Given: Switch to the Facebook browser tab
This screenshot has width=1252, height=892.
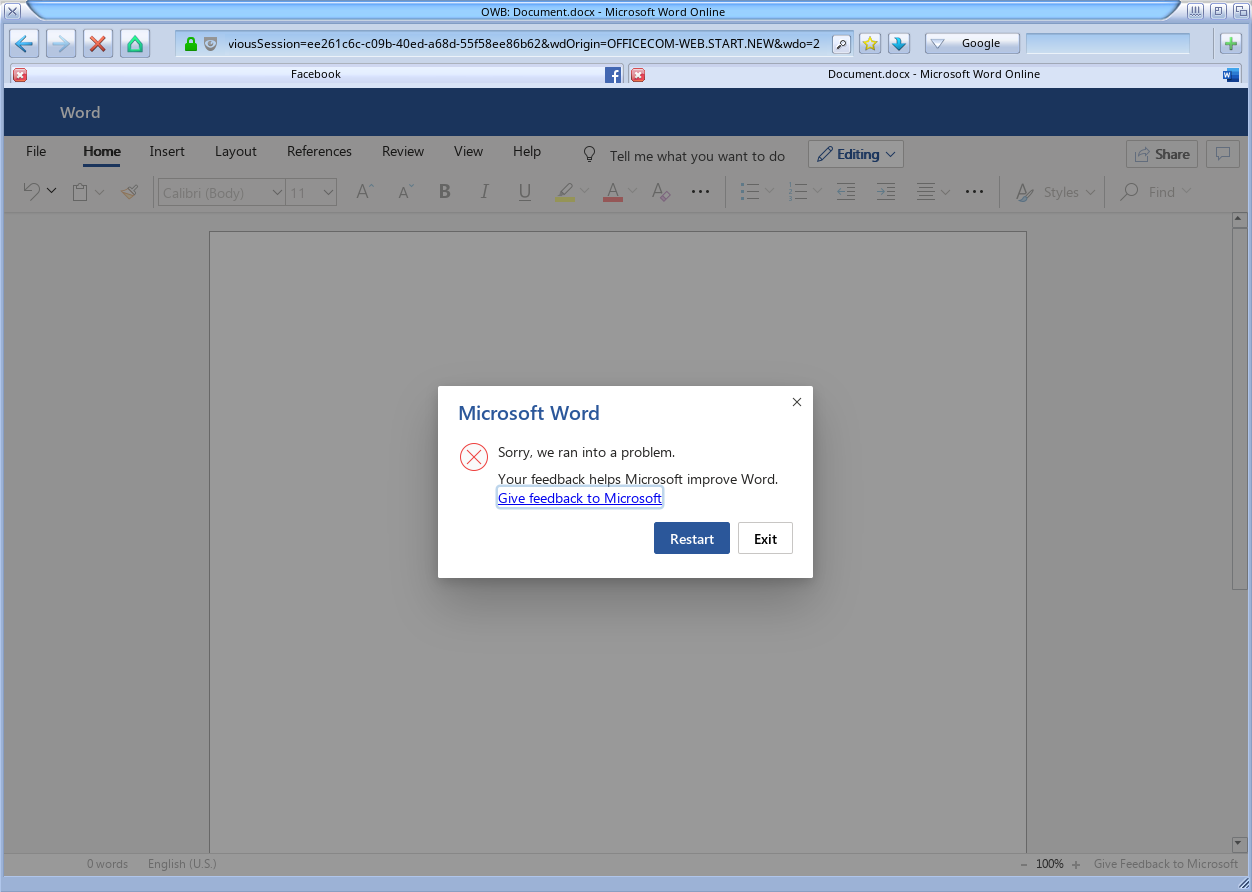Looking at the screenshot, I should [x=316, y=74].
